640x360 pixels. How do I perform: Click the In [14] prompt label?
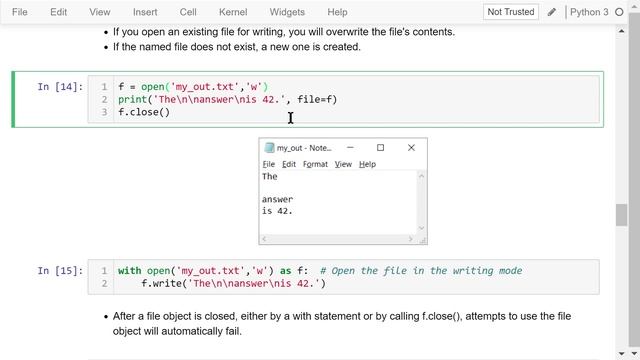[x=60, y=87]
